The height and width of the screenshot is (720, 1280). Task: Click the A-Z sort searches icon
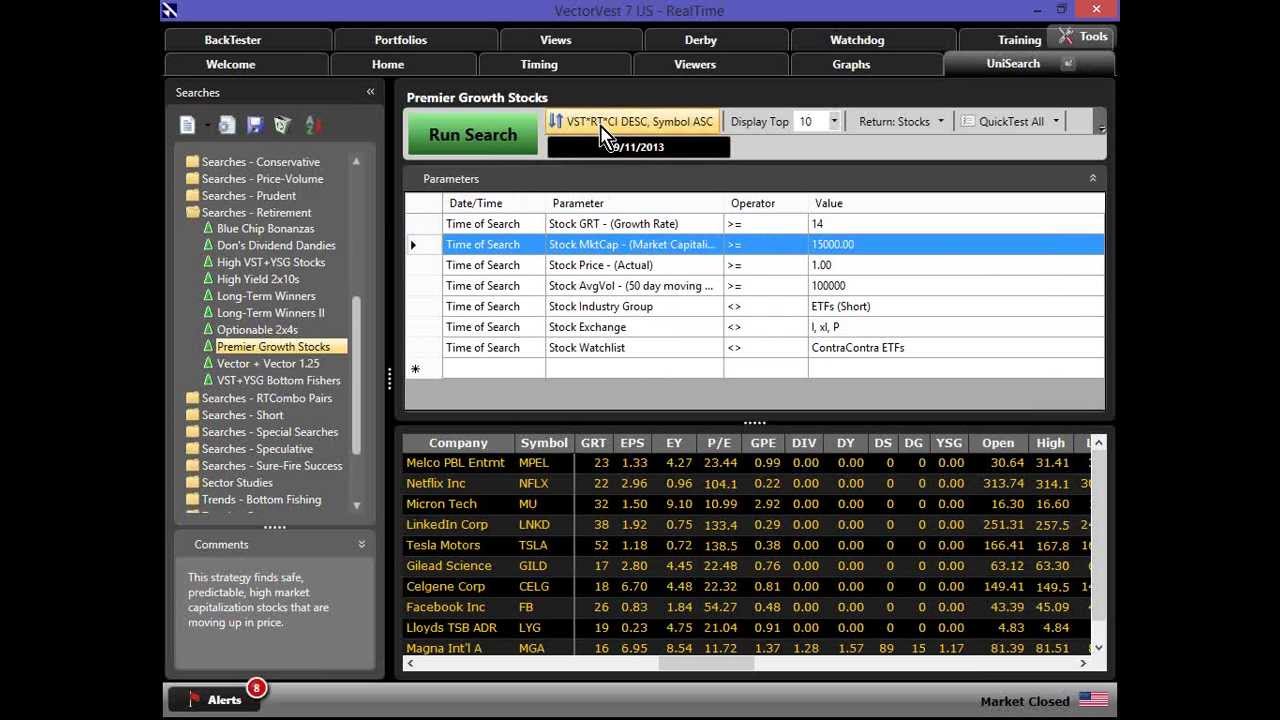pyautogui.click(x=314, y=125)
